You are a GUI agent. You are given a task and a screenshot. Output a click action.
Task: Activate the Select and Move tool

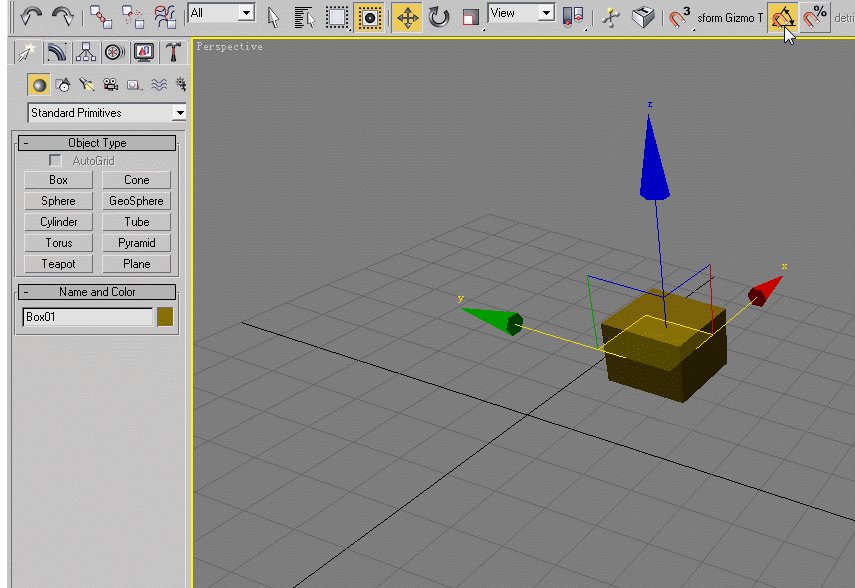[x=407, y=17]
